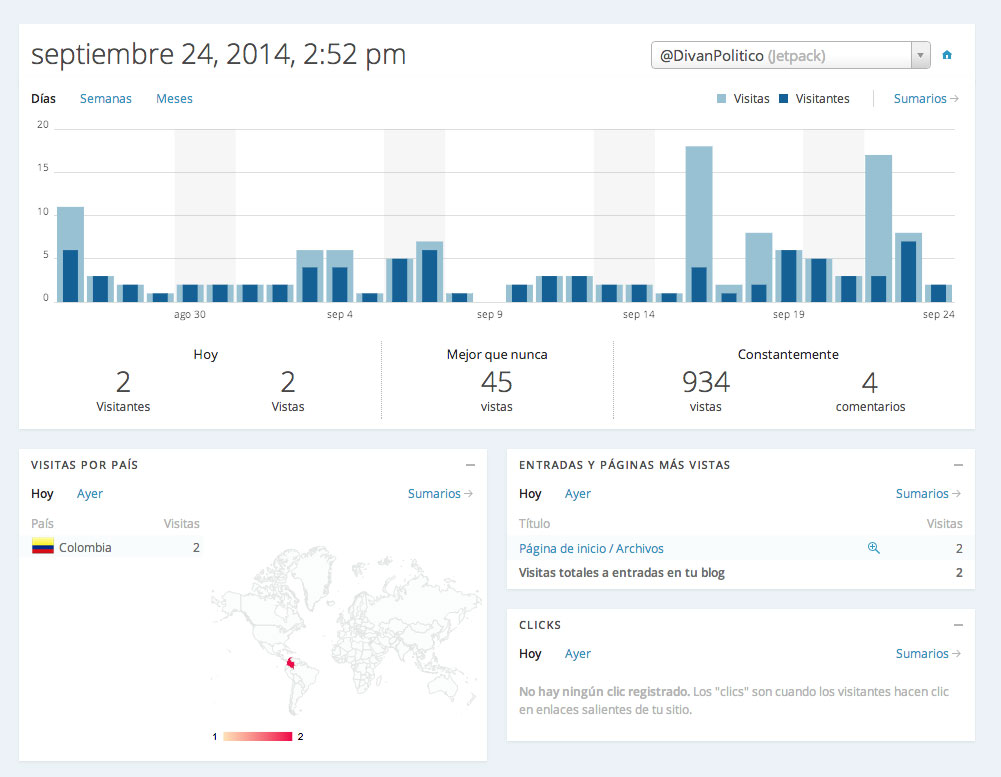The height and width of the screenshot is (777, 1001).
Task: Switch the chart to Meses
Action: pos(174,99)
